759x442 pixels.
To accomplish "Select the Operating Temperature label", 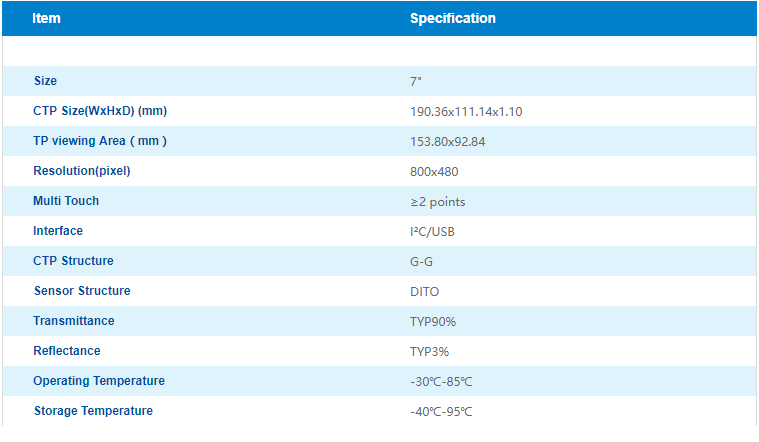I will [99, 381].
